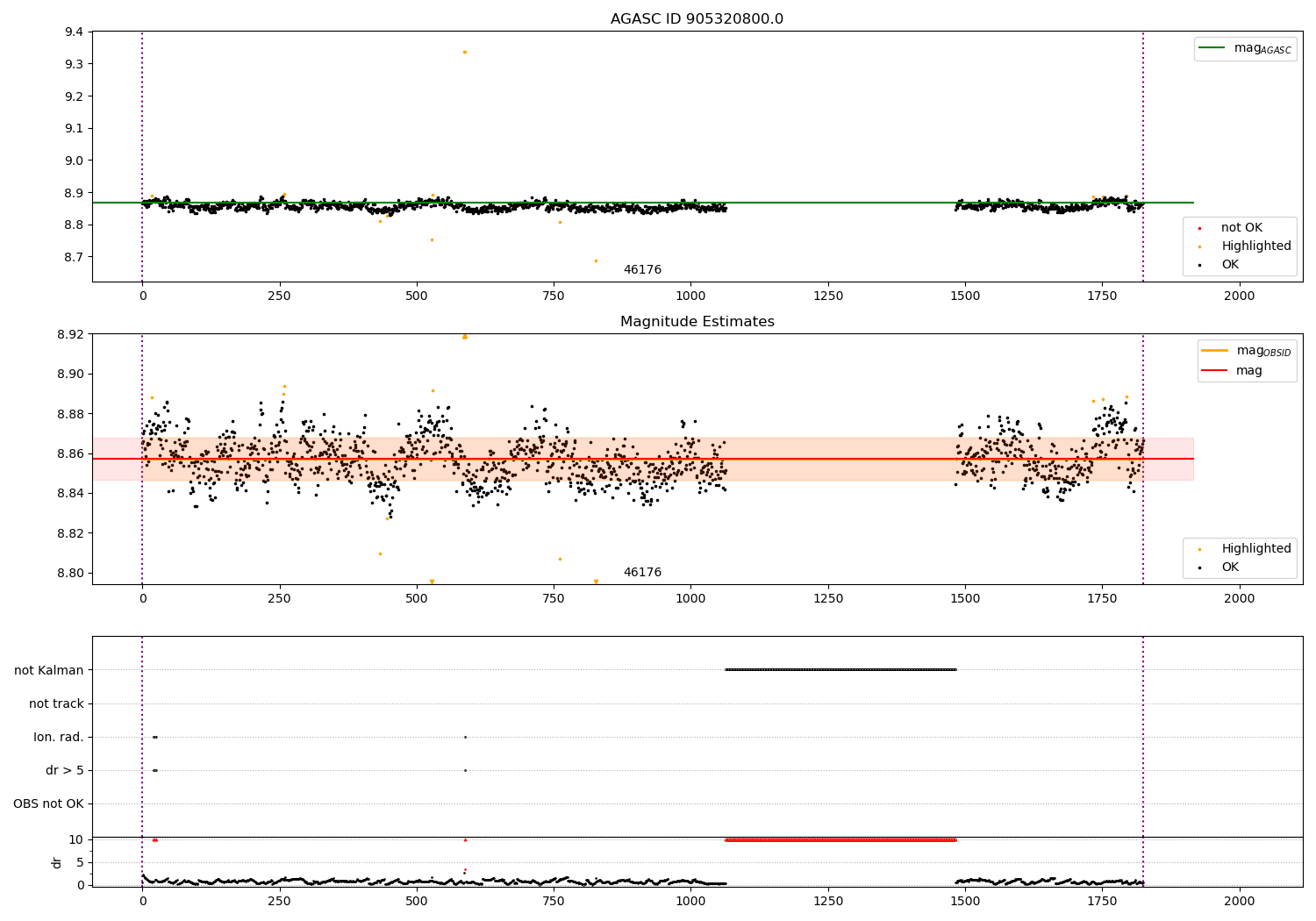Click orange outlier point near 9.33 magnitude

pos(465,52)
